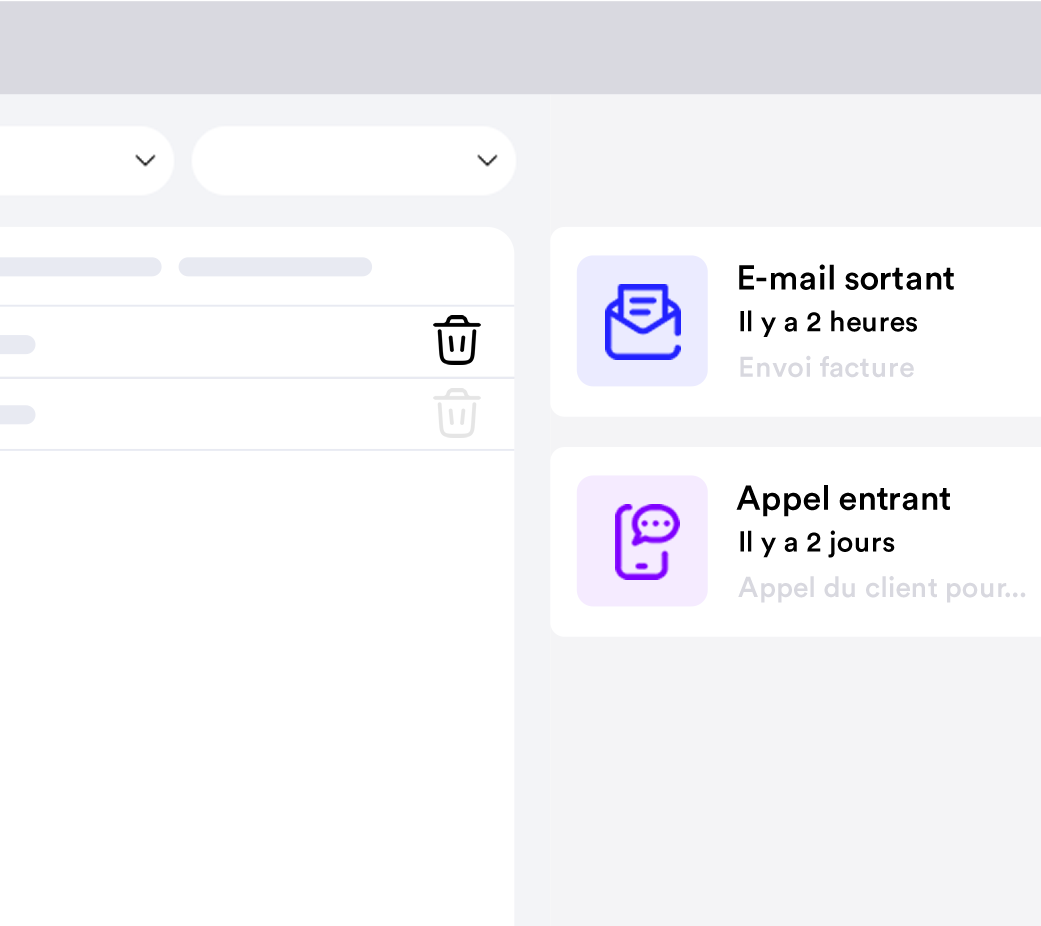Open the right dropdown via its chevron arrow
This screenshot has height=926, width=1041.
pyautogui.click(x=487, y=160)
